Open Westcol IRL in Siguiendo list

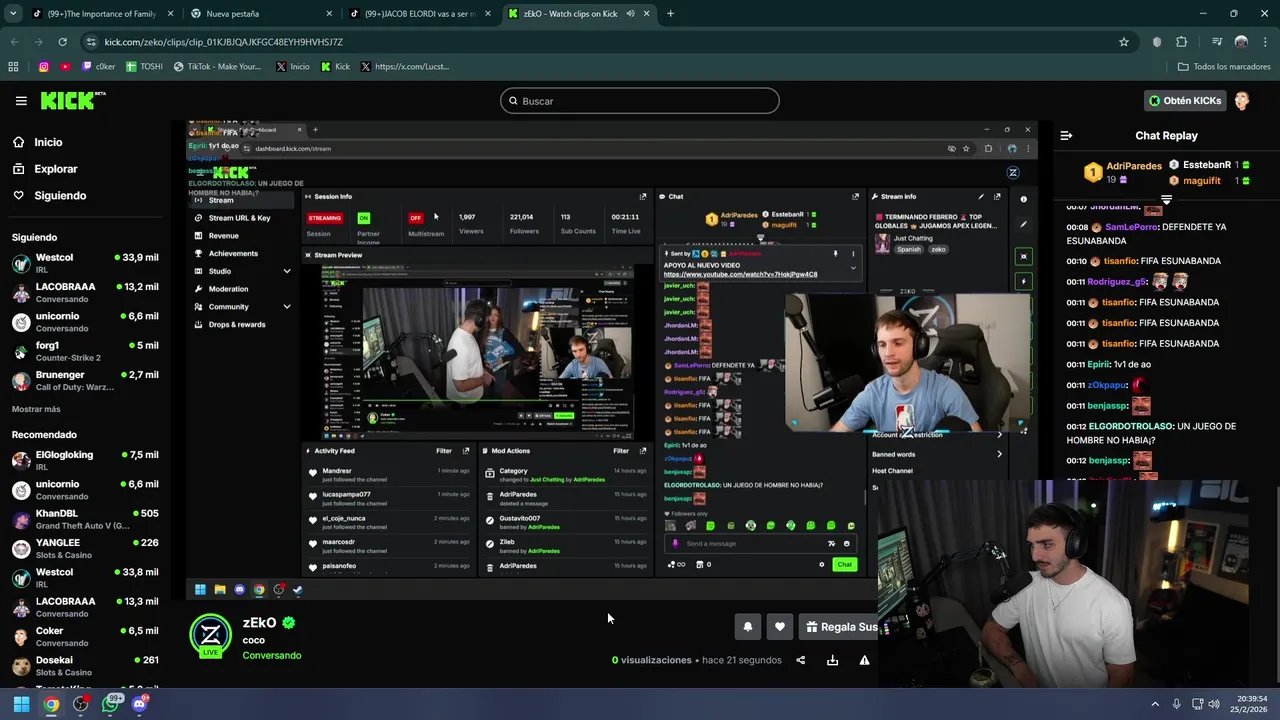pos(84,264)
